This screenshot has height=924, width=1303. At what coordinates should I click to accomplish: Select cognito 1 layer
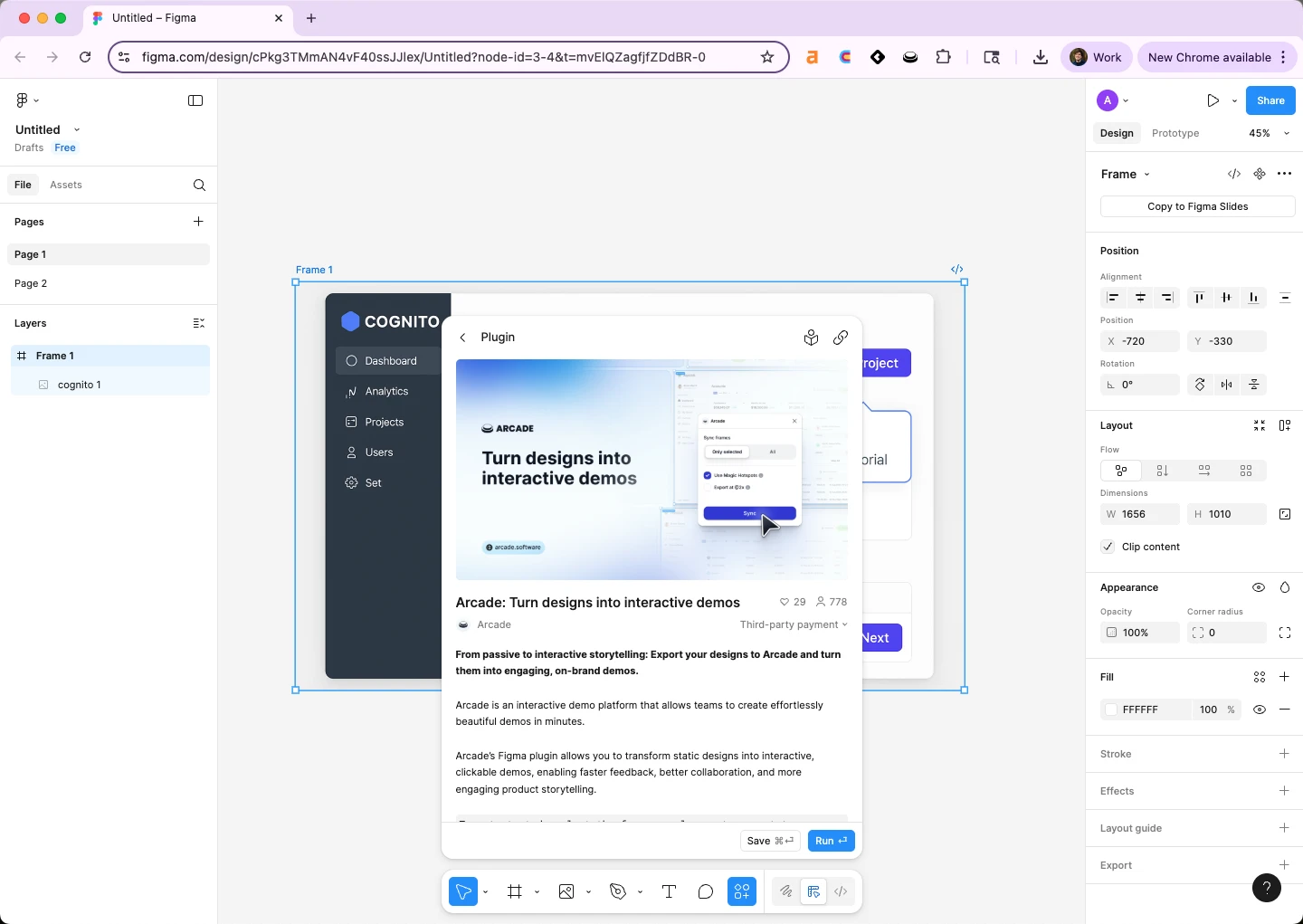[110, 385]
